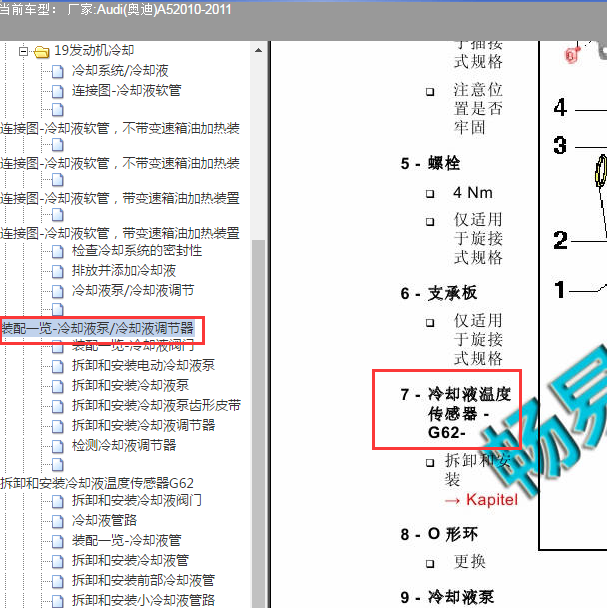Click item 6 支承板 heading
Image resolution: width=607 pixels, height=608 pixels.
tap(439, 293)
